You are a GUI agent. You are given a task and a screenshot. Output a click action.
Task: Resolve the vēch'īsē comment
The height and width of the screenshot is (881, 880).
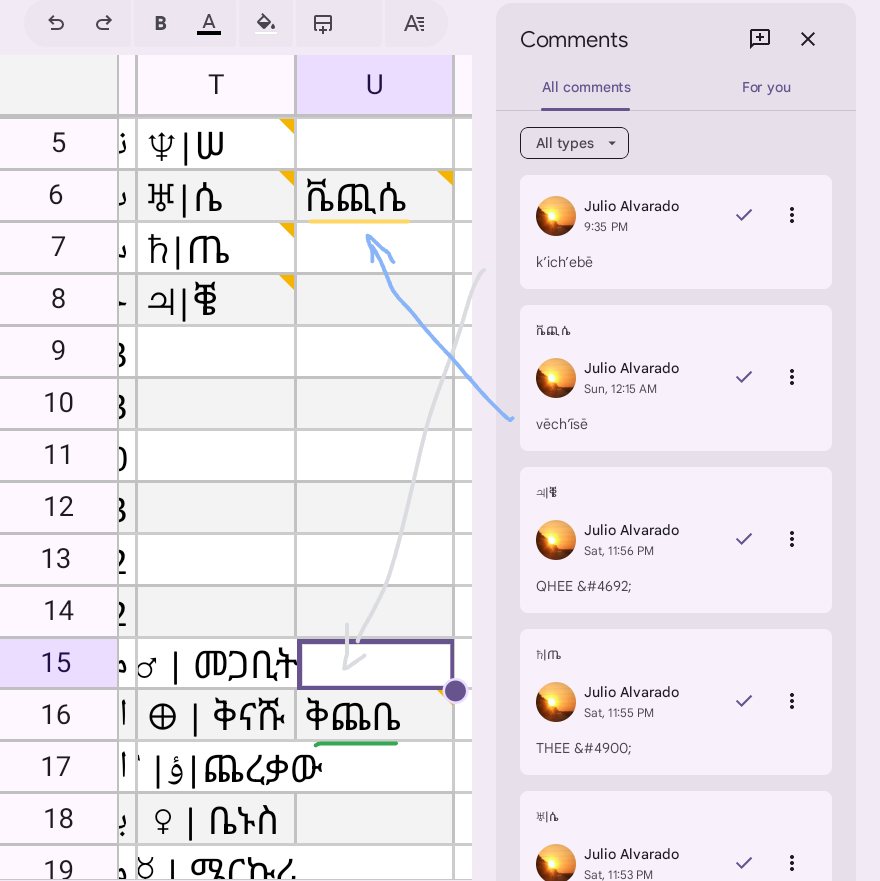(744, 377)
